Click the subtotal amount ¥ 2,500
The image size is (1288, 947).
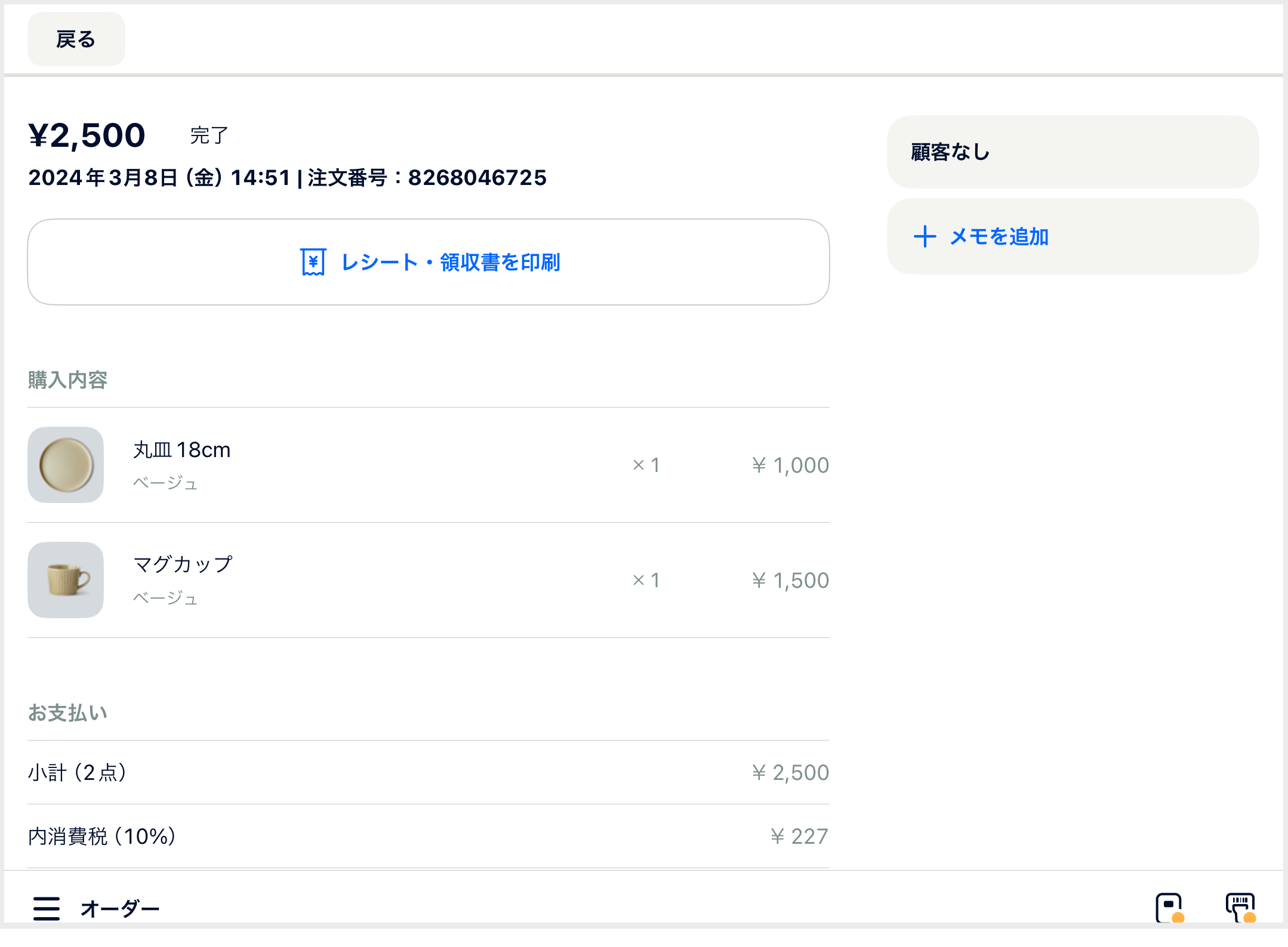790,773
